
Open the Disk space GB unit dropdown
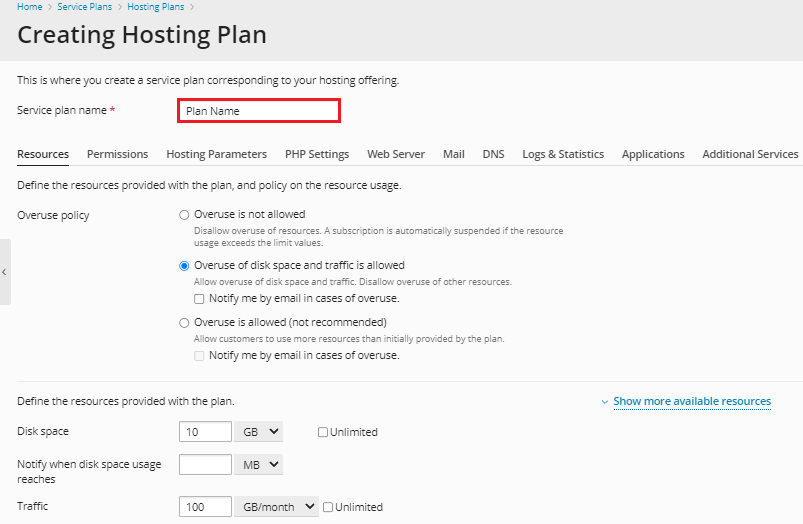point(258,432)
